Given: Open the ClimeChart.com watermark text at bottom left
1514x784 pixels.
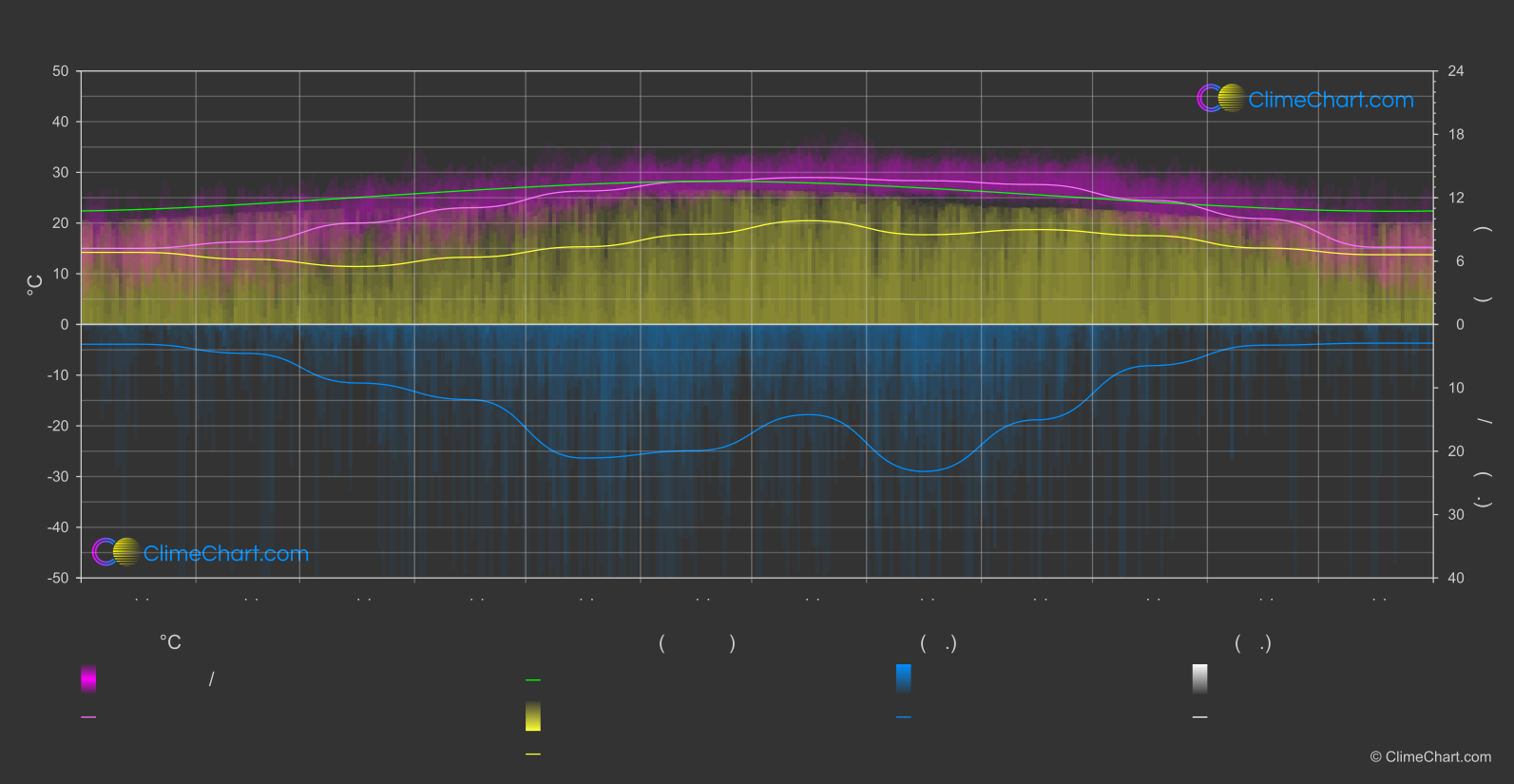Looking at the screenshot, I should pyautogui.click(x=226, y=554).
